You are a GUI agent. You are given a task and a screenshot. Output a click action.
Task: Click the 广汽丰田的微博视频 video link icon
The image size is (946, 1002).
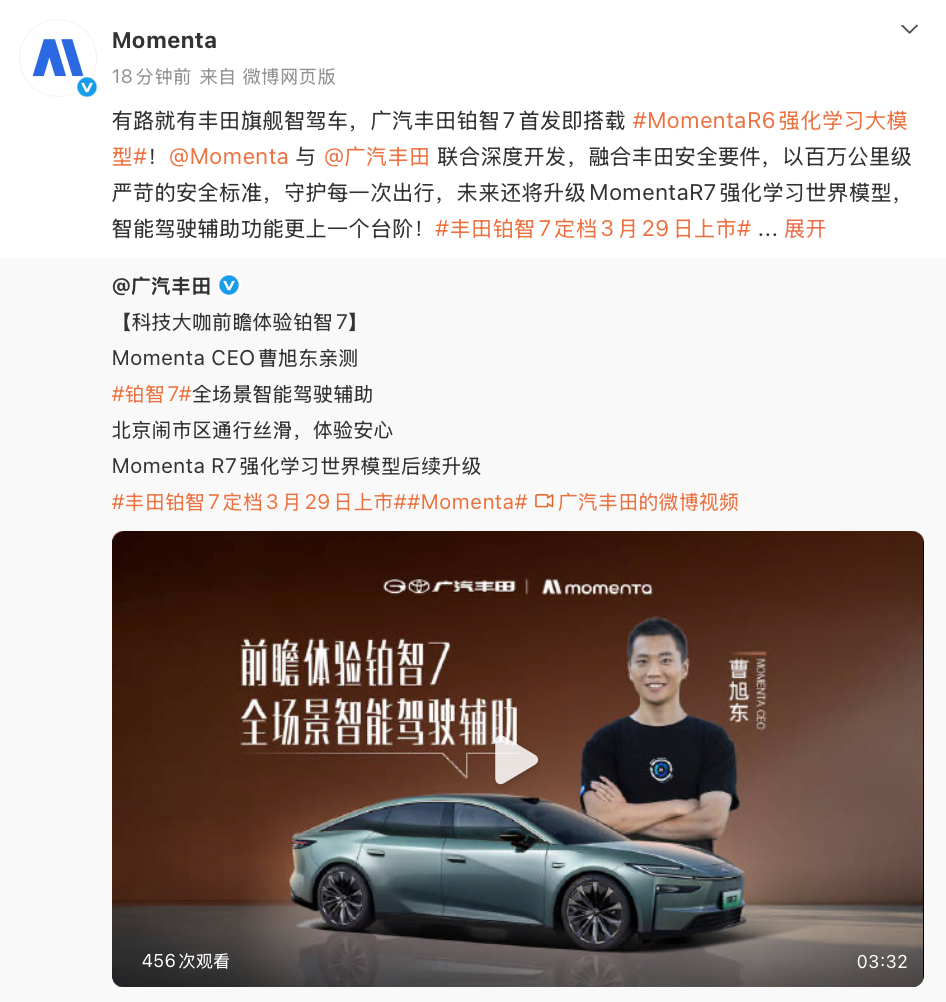tap(544, 502)
